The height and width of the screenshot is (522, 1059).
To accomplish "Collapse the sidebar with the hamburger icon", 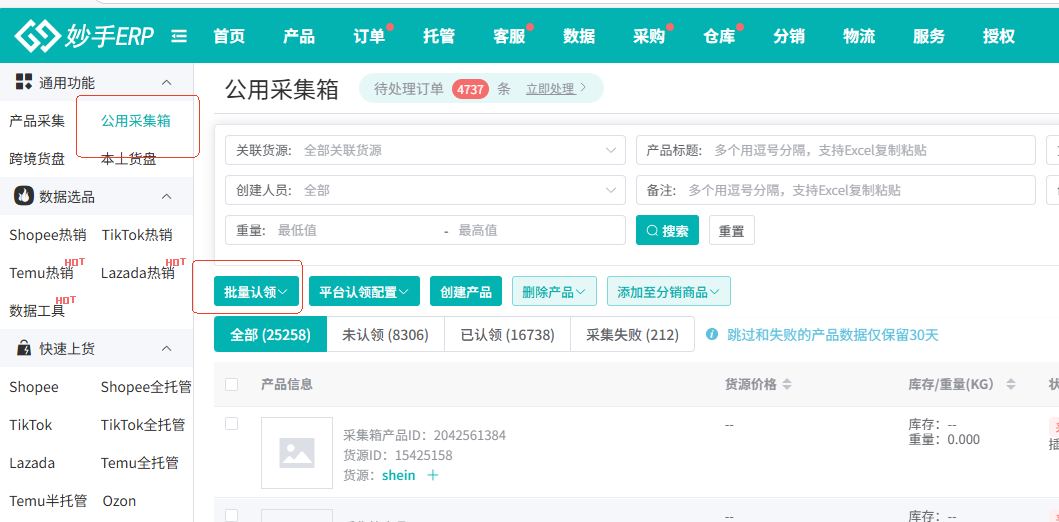I will 179,36.
